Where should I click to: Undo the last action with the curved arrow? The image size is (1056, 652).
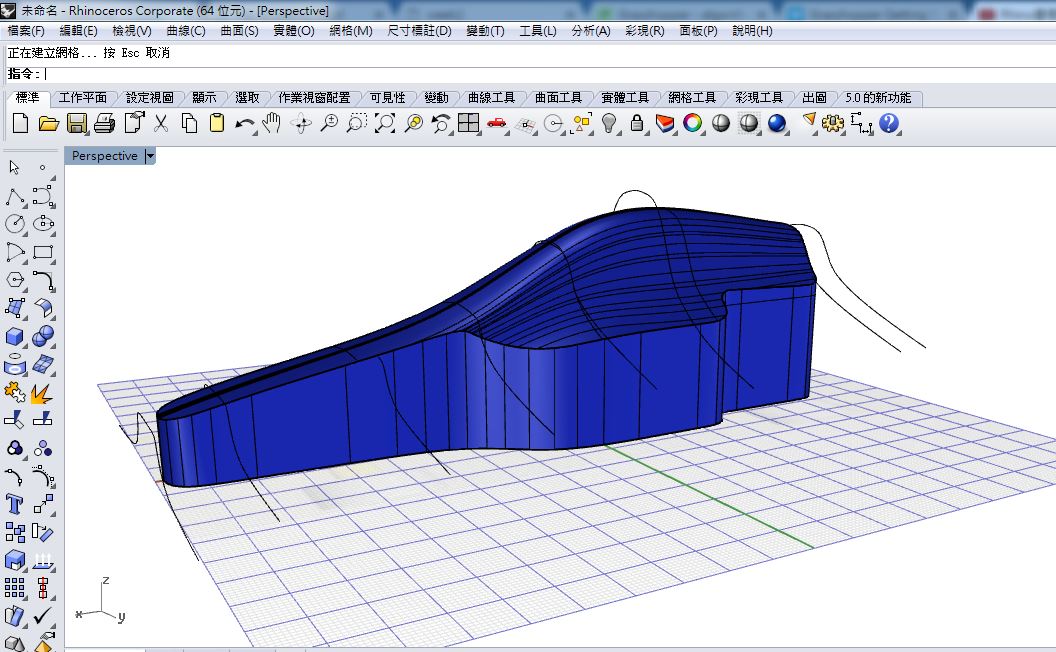point(244,124)
